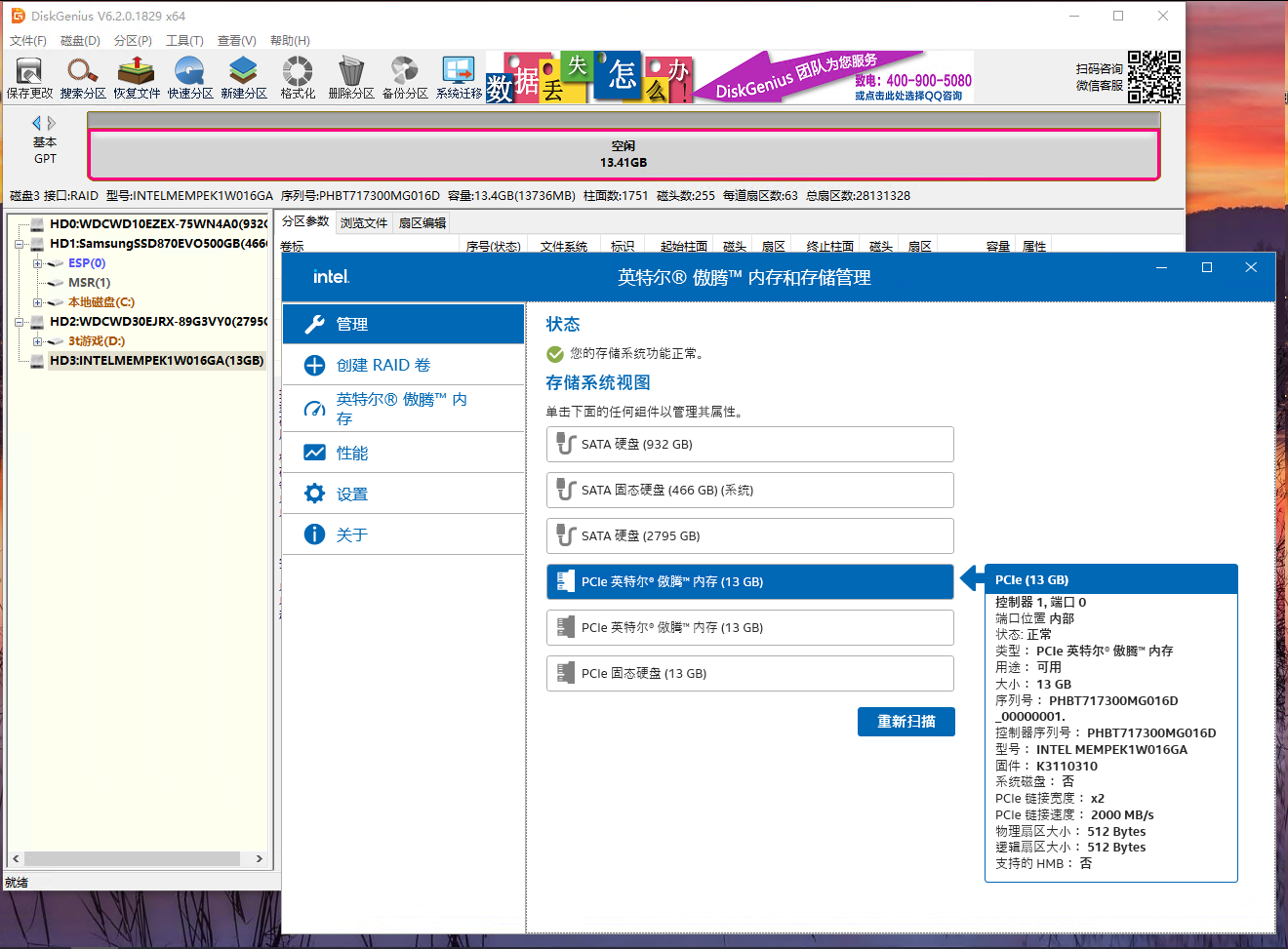
Task: Expand the 本地磁盘(C:) tree node
Action: pyautogui.click(x=37, y=302)
